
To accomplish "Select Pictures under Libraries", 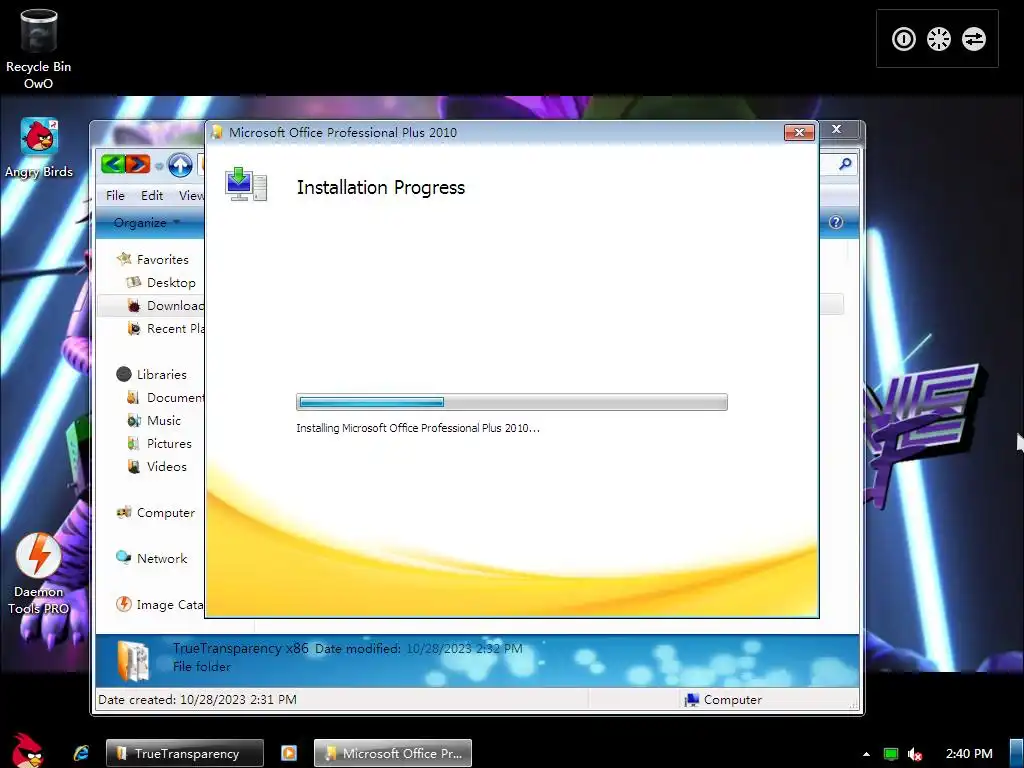I will tap(159, 443).
